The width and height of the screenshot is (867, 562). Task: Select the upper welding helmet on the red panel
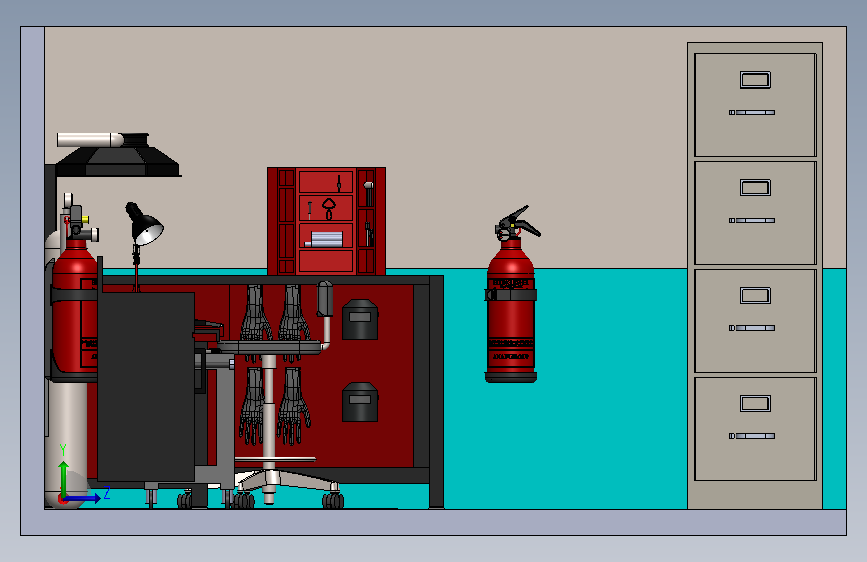360,320
